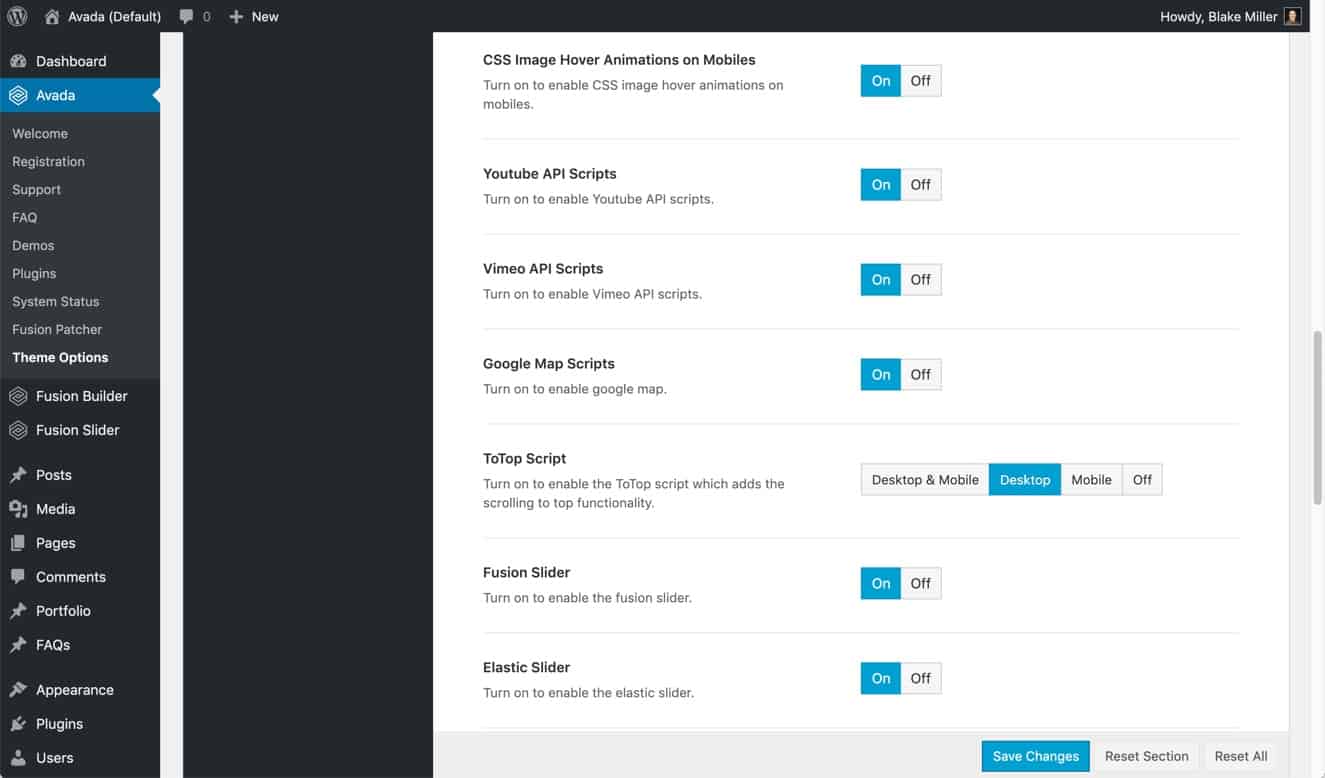Turn off CSS Image Hover Animations on Mobiles
The image size is (1325, 778).
(x=921, y=81)
